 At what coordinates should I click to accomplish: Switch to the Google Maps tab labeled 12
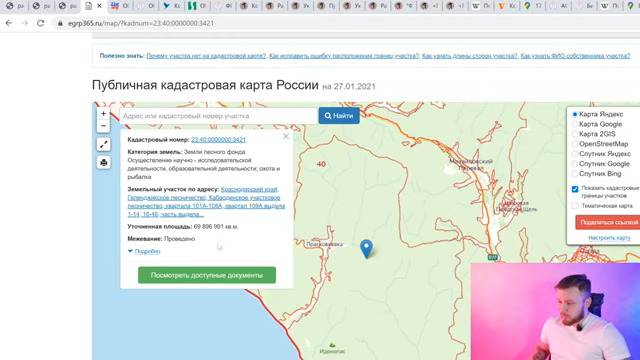pos(532,6)
